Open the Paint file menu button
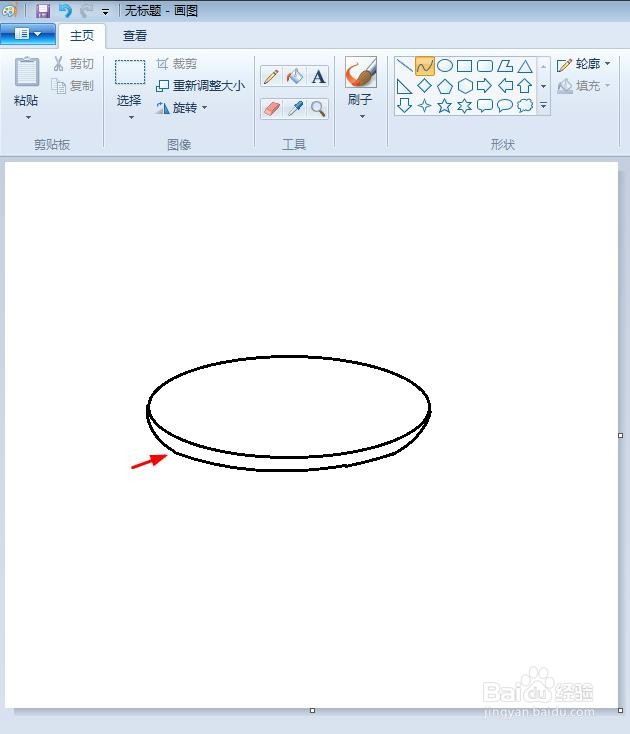630x734 pixels. click(x=28, y=34)
